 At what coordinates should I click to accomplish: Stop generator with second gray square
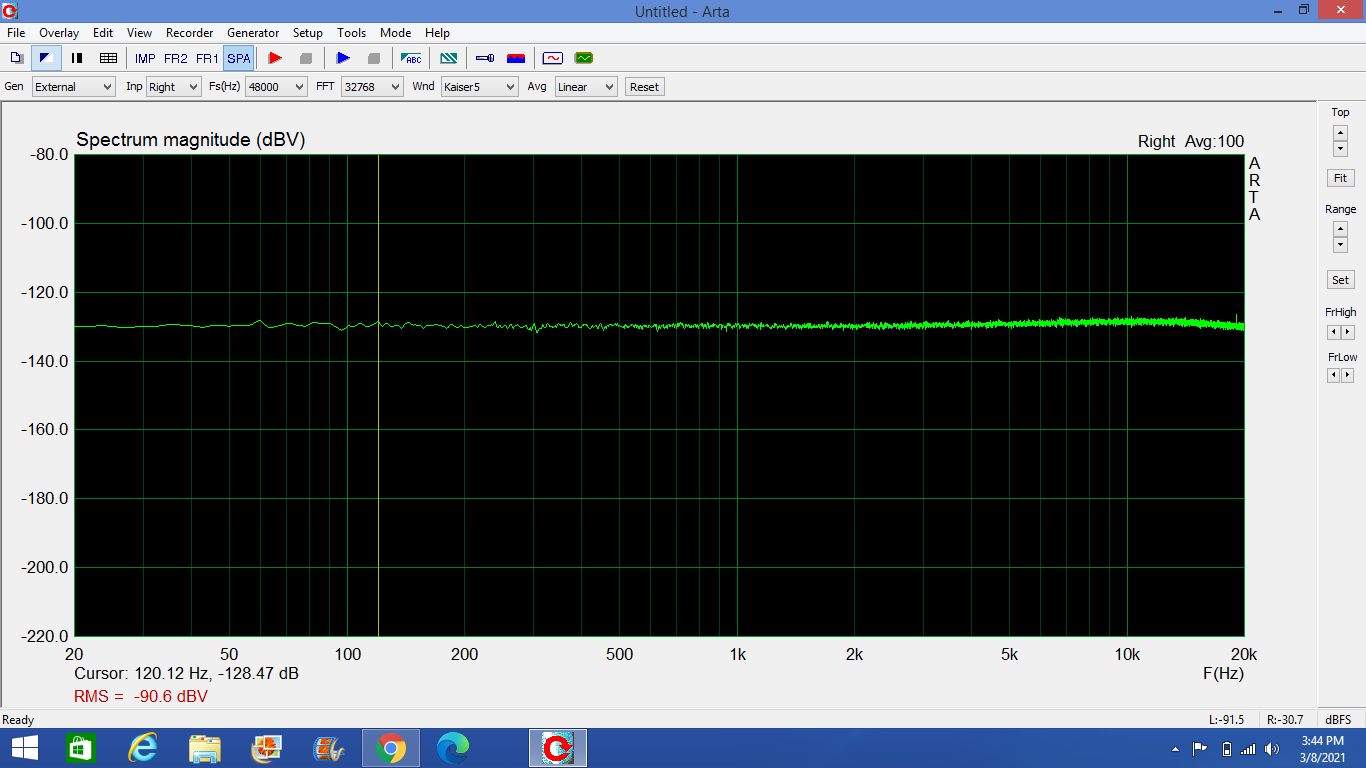pyautogui.click(x=374, y=58)
